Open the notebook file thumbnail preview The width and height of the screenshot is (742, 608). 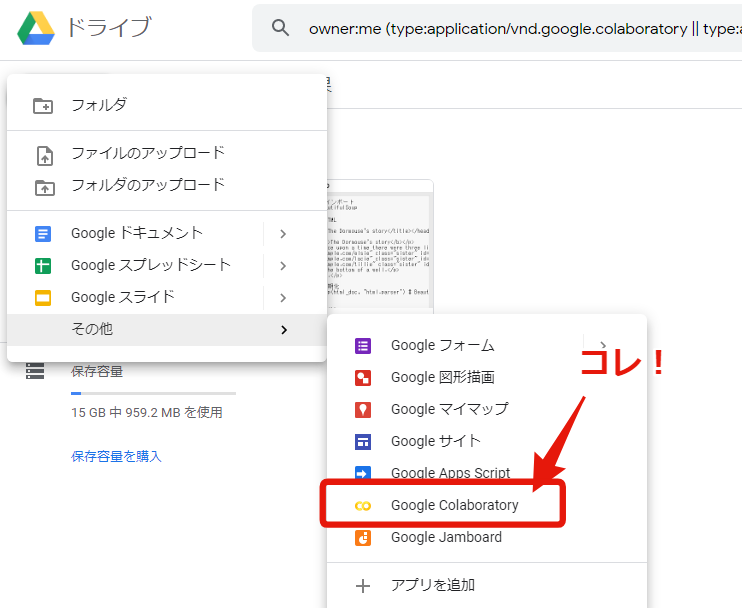380,246
